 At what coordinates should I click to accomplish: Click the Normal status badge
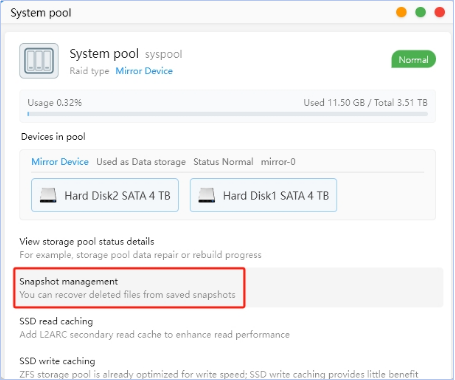[413, 59]
